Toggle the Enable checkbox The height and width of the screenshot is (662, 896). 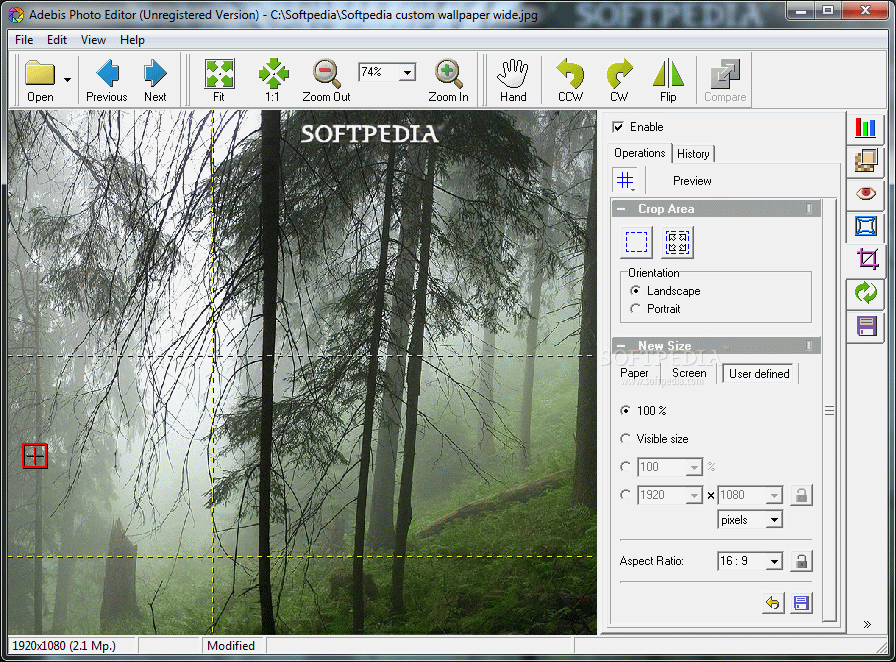pos(618,127)
